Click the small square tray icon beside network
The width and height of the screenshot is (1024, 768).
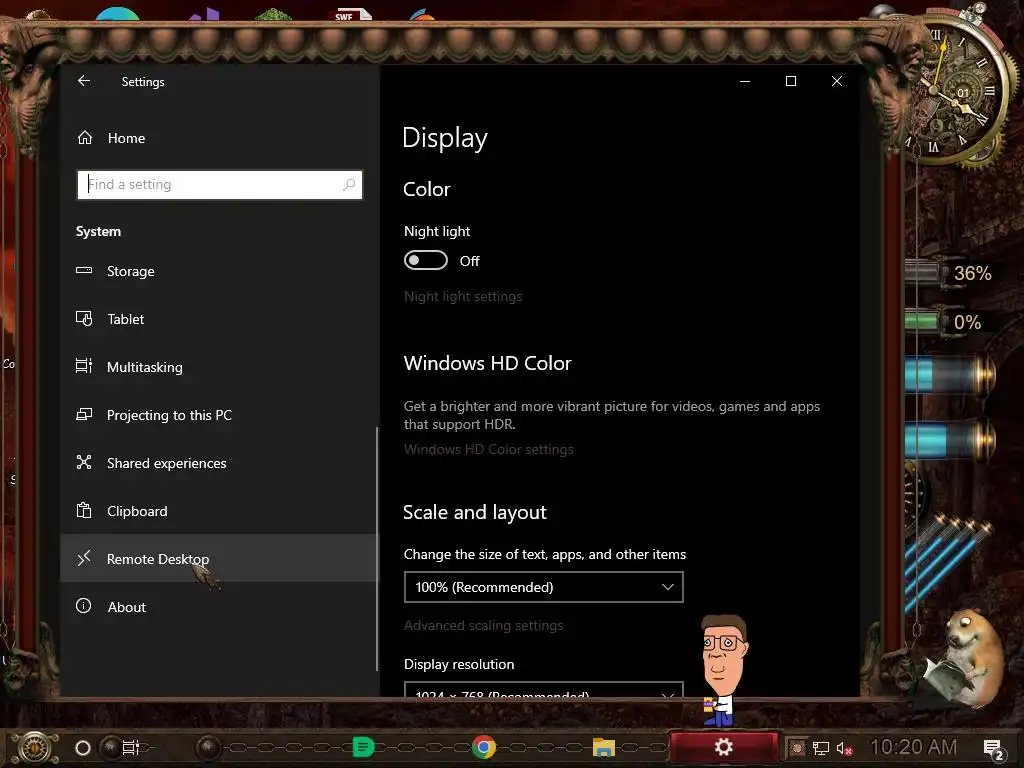tap(797, 748)
